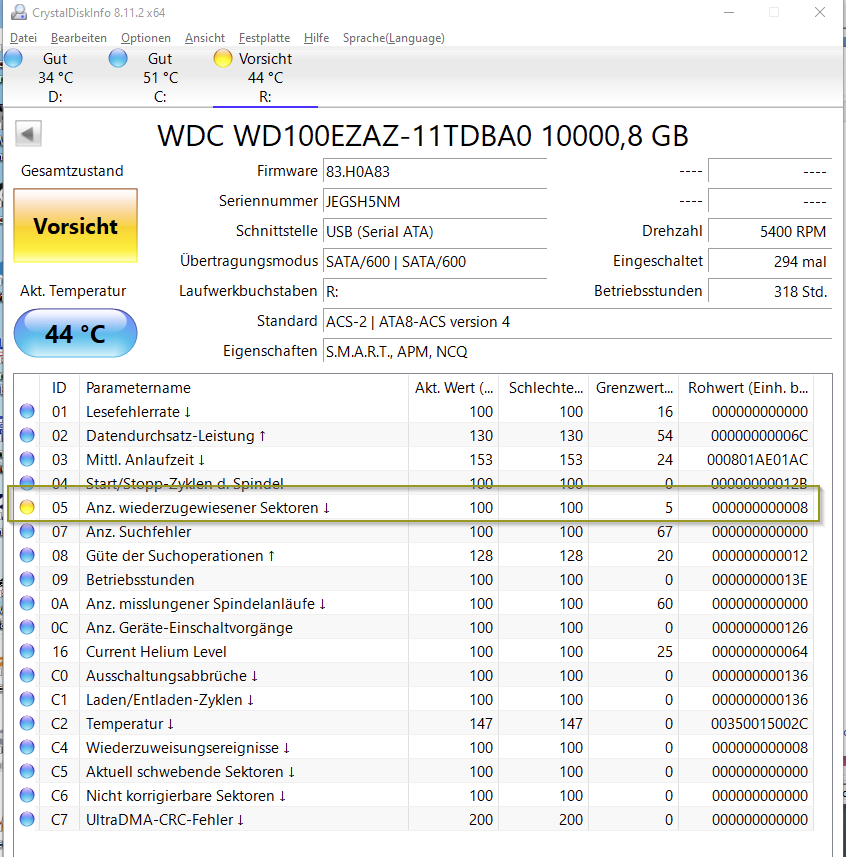This screenshot has width=846, height=857.
Task: Click the status orb of row 01 Lesefehlerrate
Action: [x=27, y=411]
